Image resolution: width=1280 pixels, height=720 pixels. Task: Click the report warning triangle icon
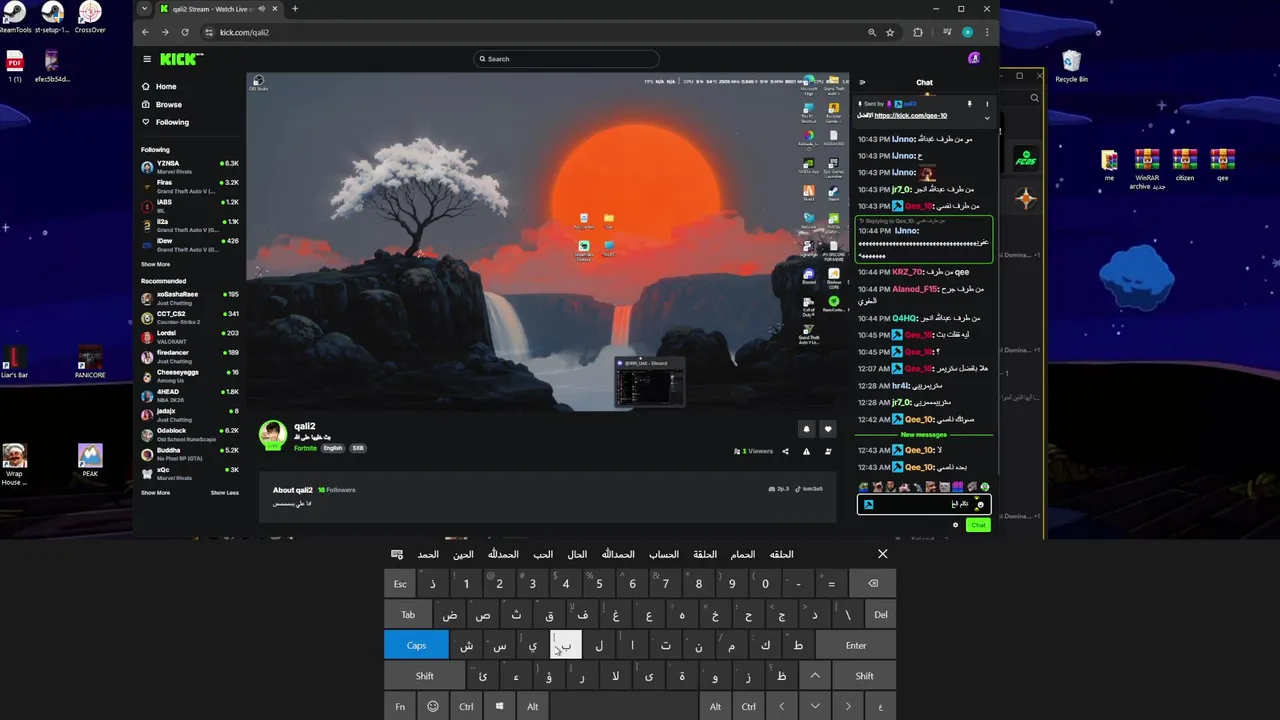coord(806,451)
